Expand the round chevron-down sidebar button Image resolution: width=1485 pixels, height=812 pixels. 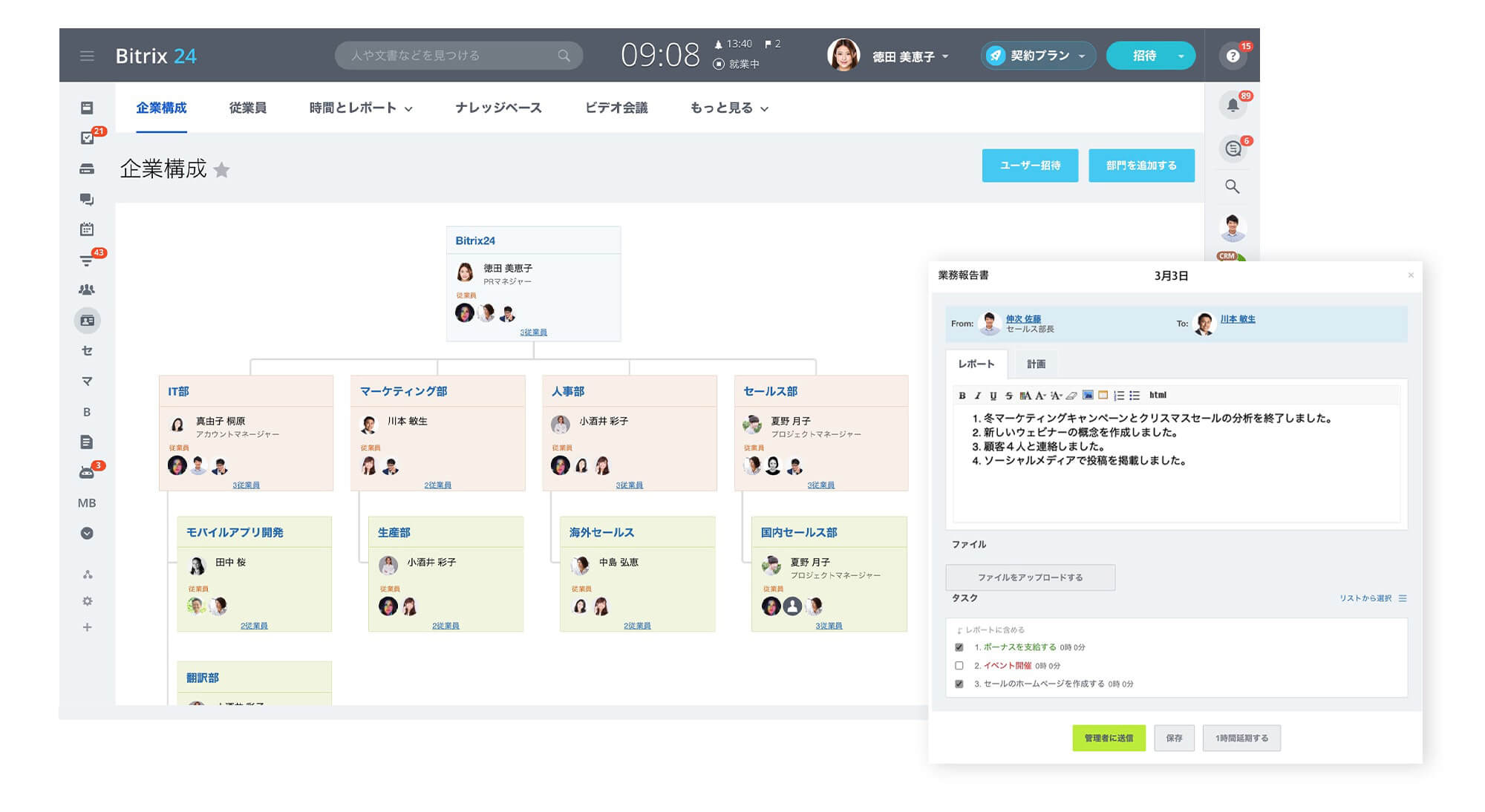coord(87,533)
